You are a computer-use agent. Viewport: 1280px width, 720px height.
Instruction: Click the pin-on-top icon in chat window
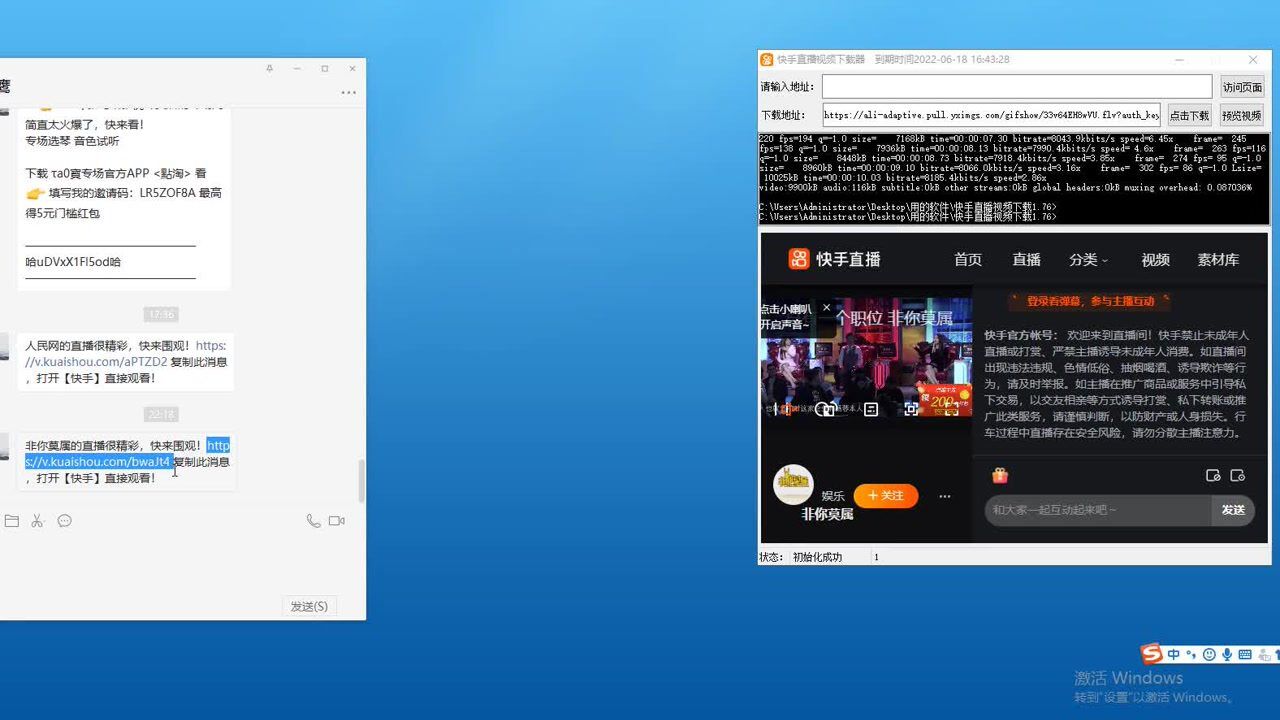pyautogui.click(x=269, y=69)
